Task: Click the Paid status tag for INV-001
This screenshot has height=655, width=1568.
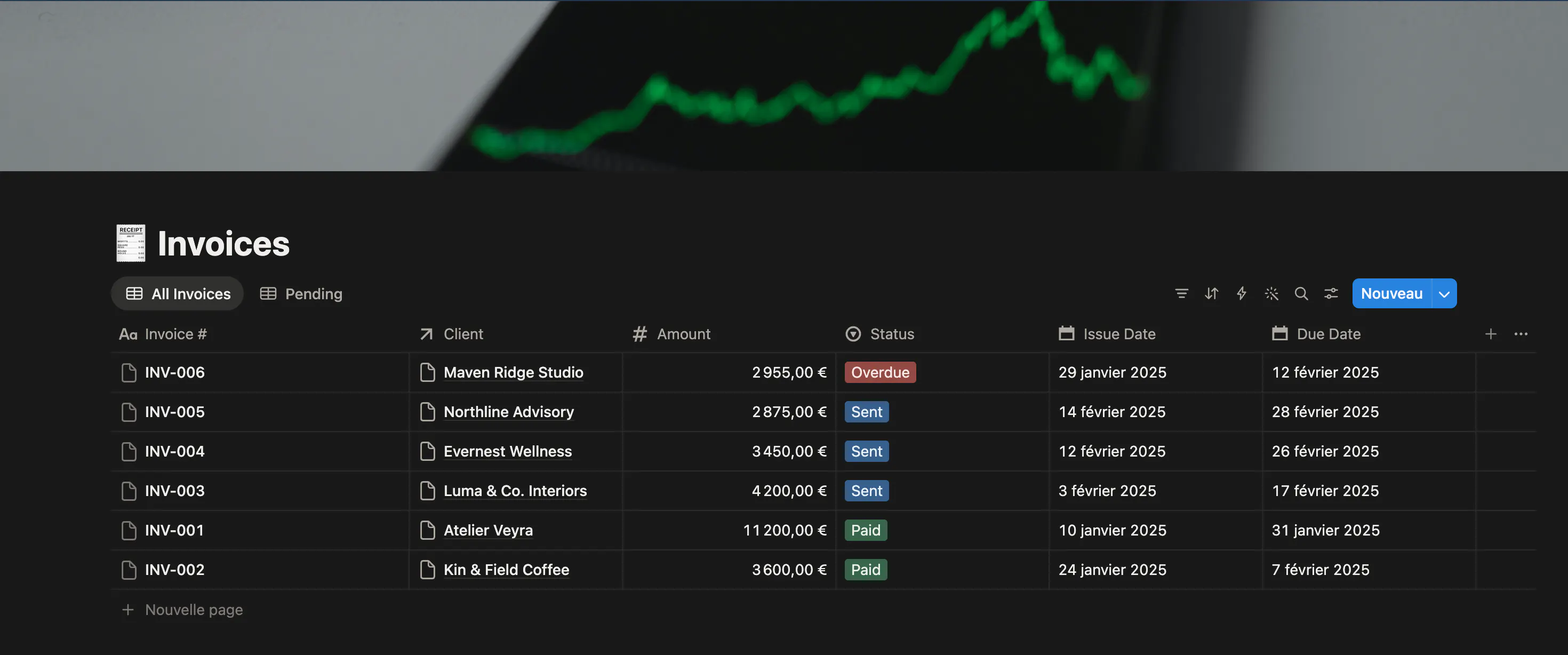Action: tap(866, 530)
